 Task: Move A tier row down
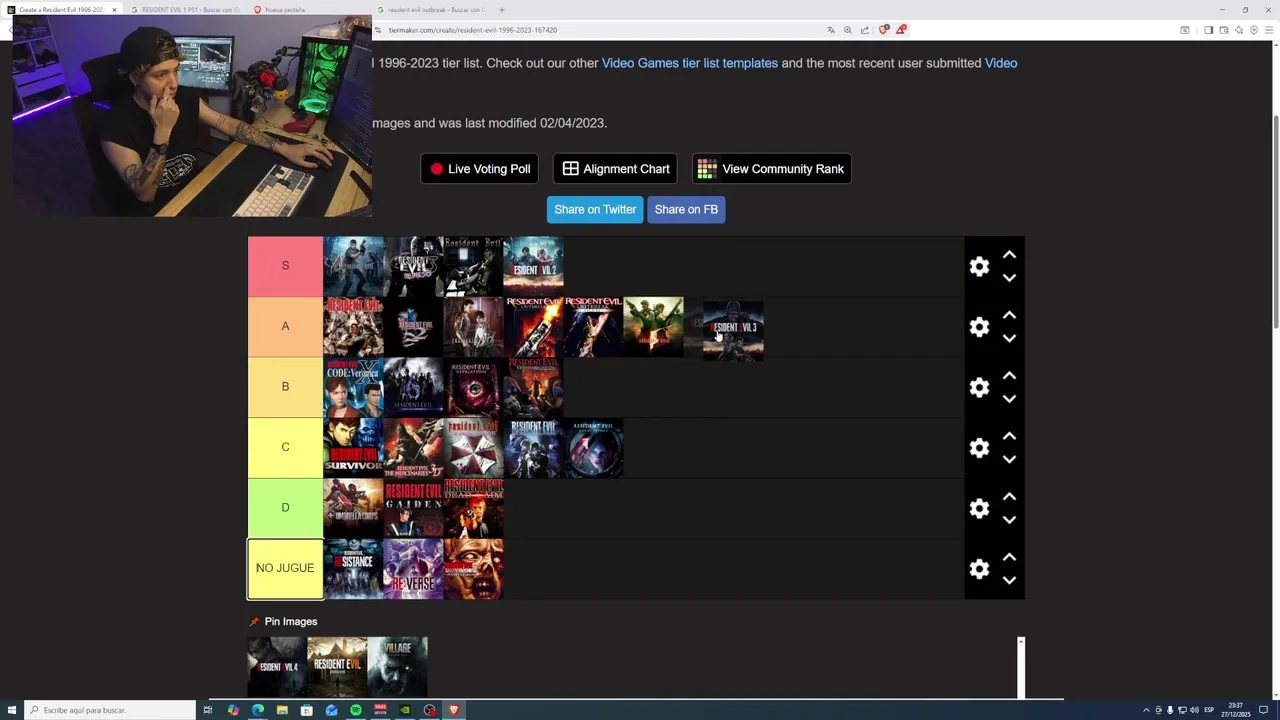coord(1009,338)
